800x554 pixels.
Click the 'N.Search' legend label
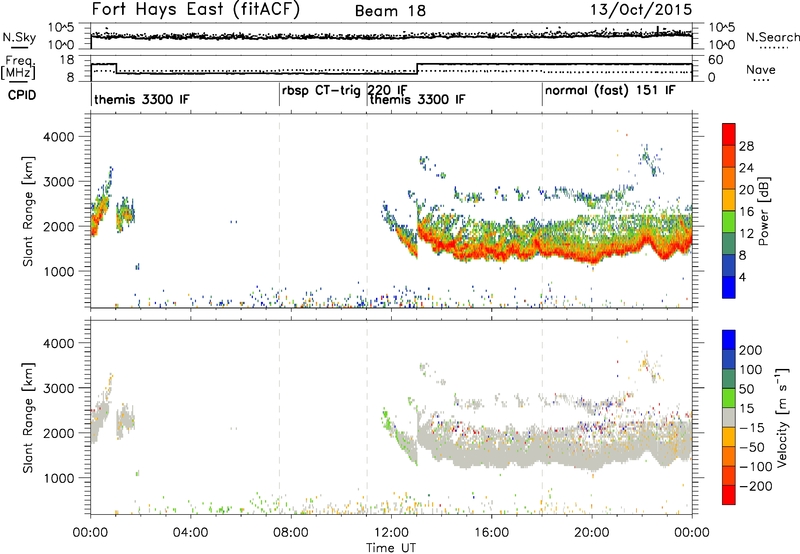coord(772,37)
